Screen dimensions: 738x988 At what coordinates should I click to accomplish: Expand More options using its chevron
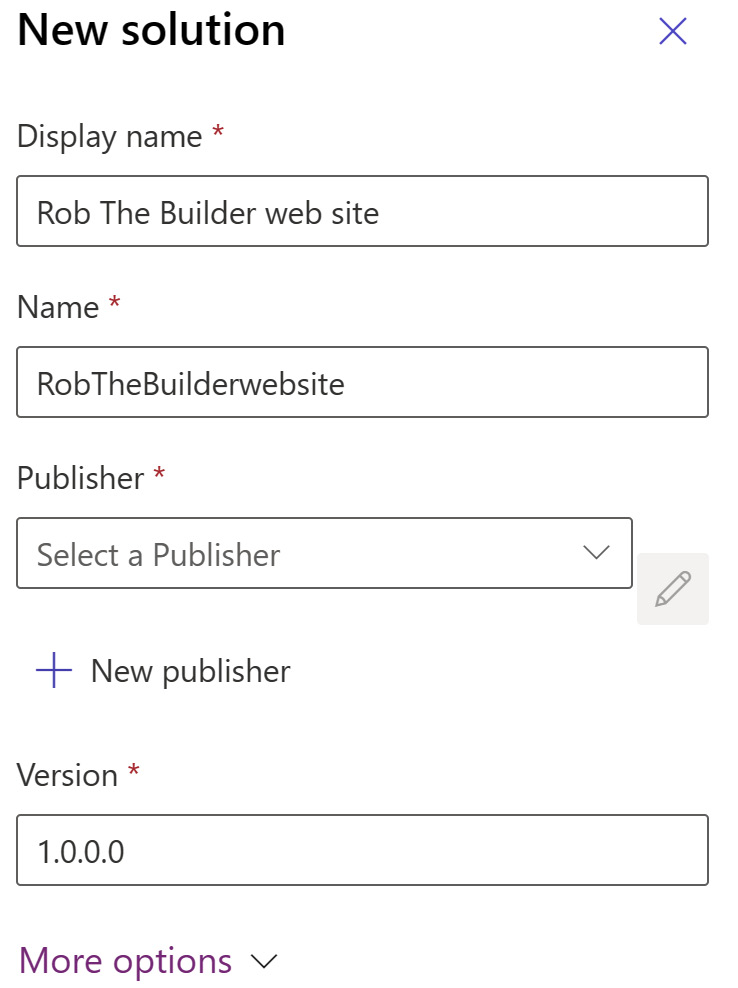[x=263, y=962]
